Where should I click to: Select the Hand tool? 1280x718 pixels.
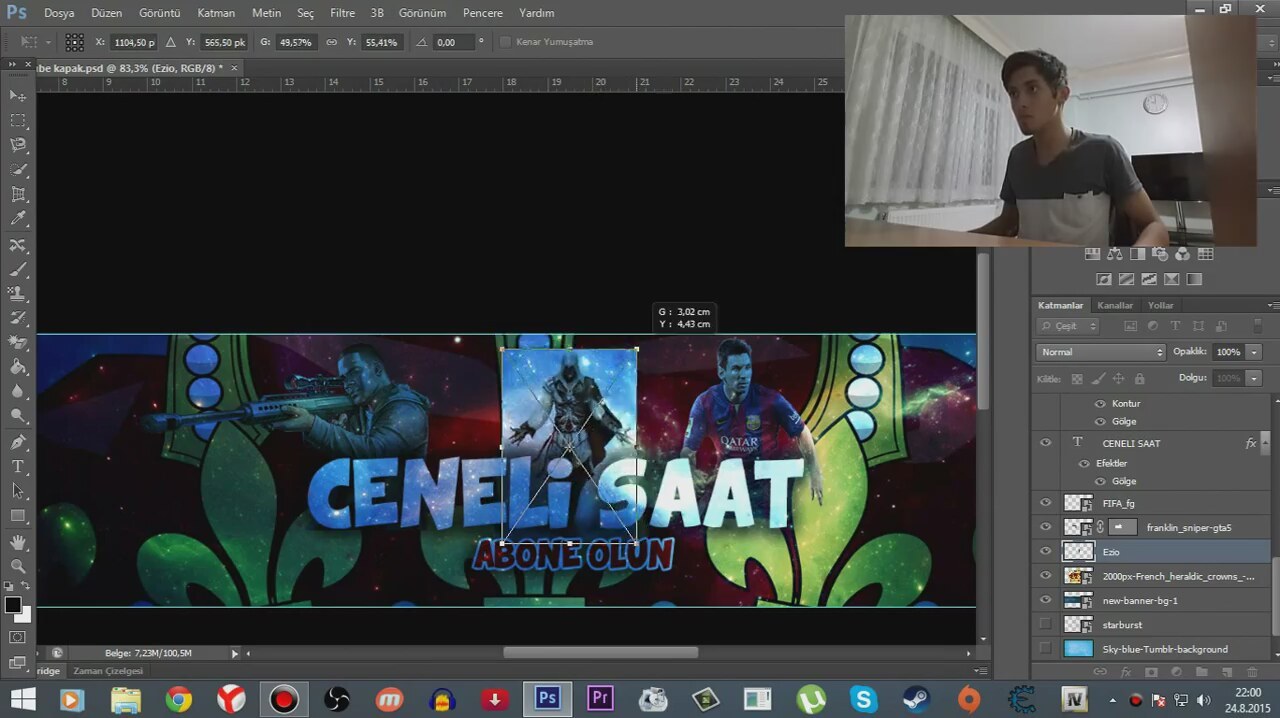pyautogui.click(x=18, y=542)
